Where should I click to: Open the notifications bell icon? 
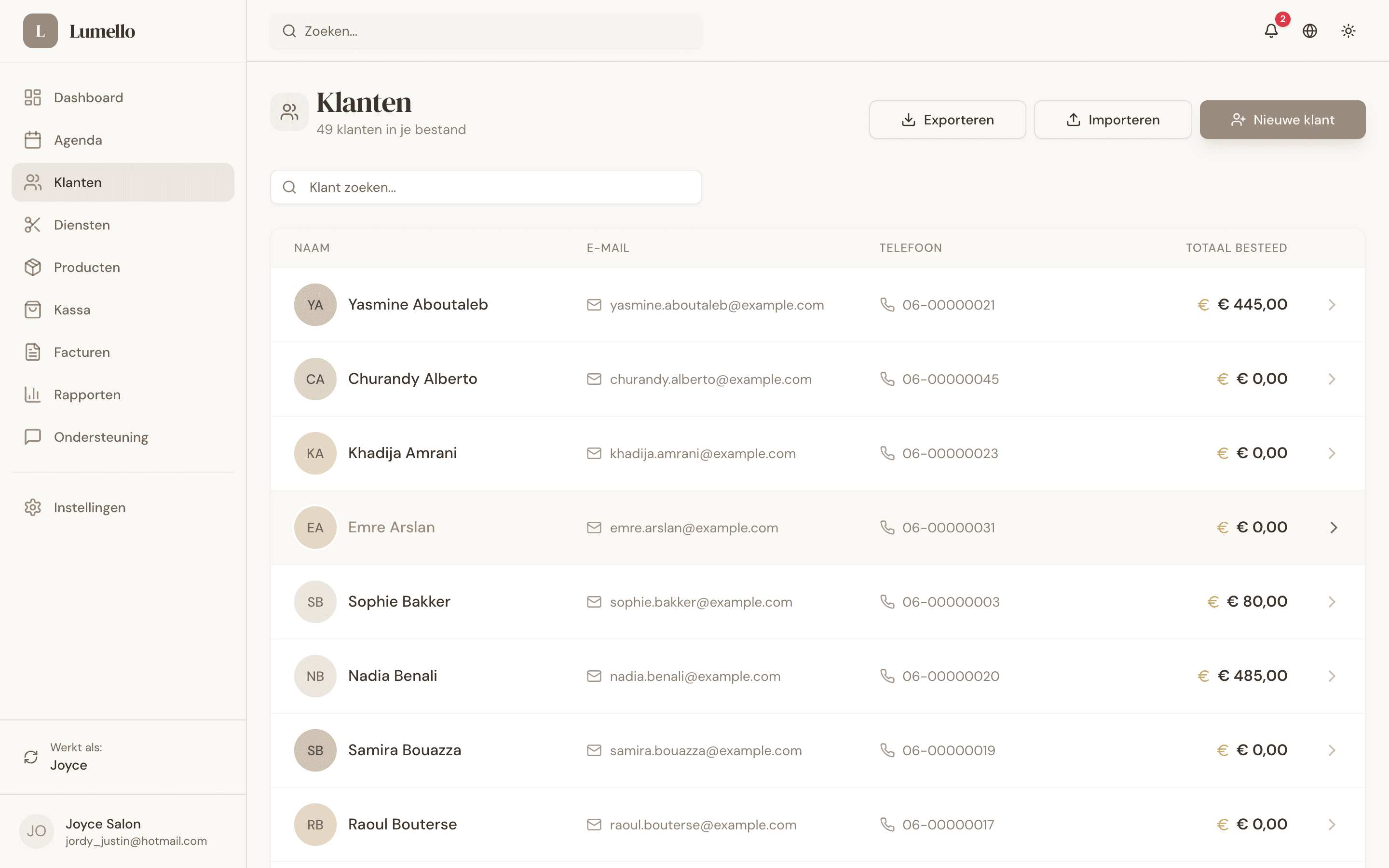1271,31
